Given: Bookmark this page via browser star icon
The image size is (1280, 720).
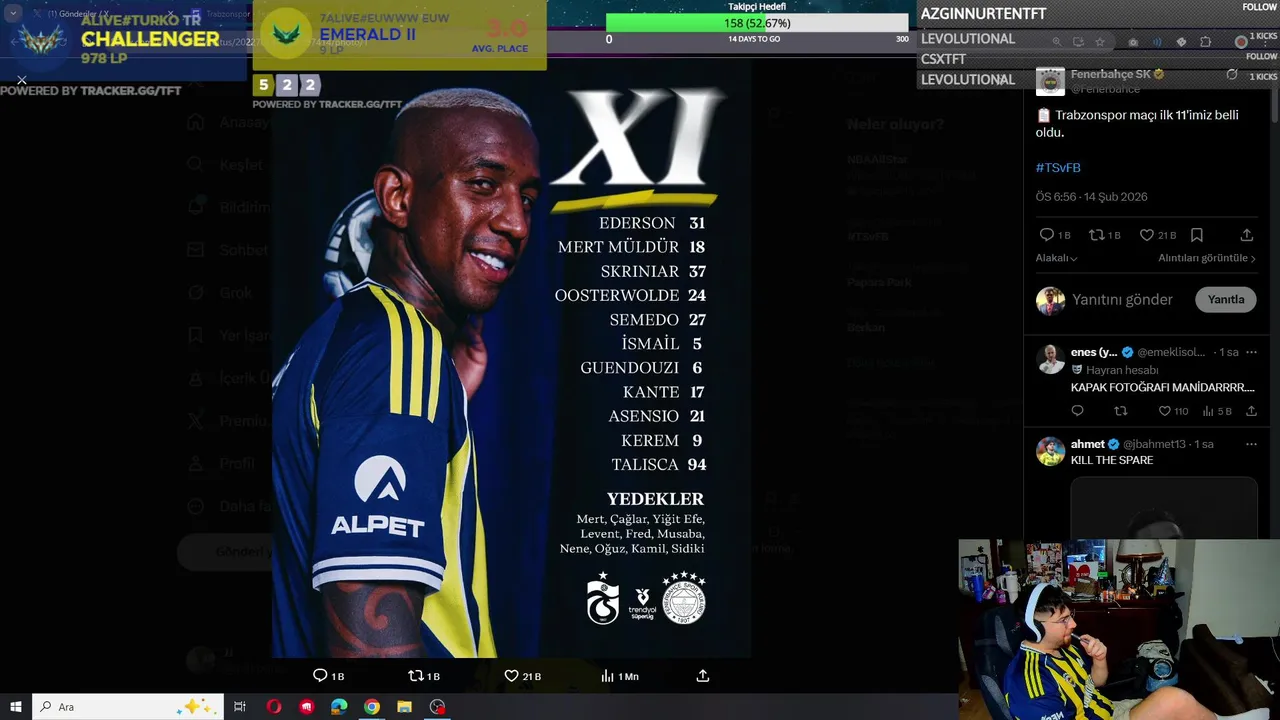Looking at the screenshot, I should (x=1100, y=42).
